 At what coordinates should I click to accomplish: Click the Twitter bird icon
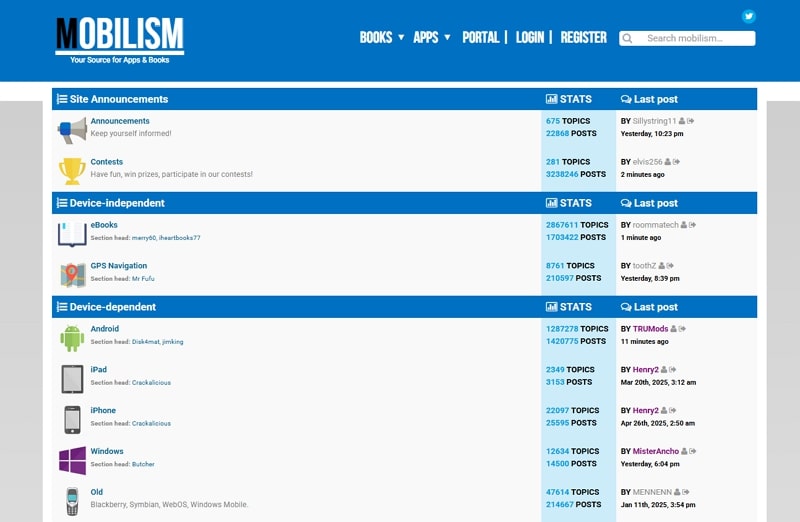[748, 16]
